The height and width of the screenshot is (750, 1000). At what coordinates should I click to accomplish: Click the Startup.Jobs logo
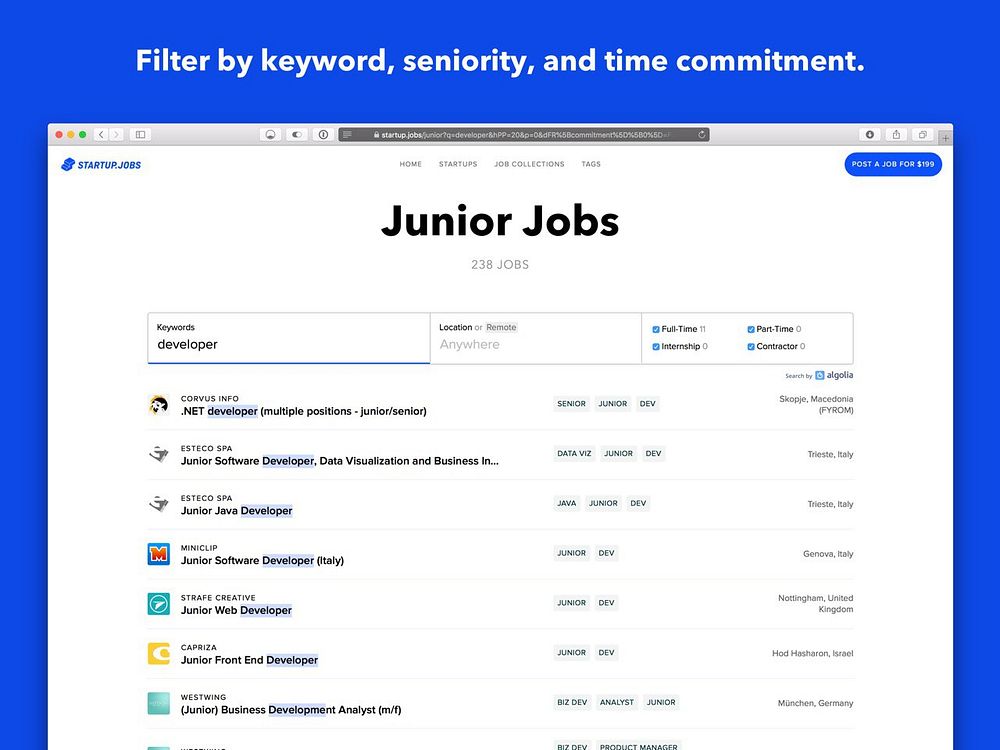pyautogui.click(x=101, y=164)
